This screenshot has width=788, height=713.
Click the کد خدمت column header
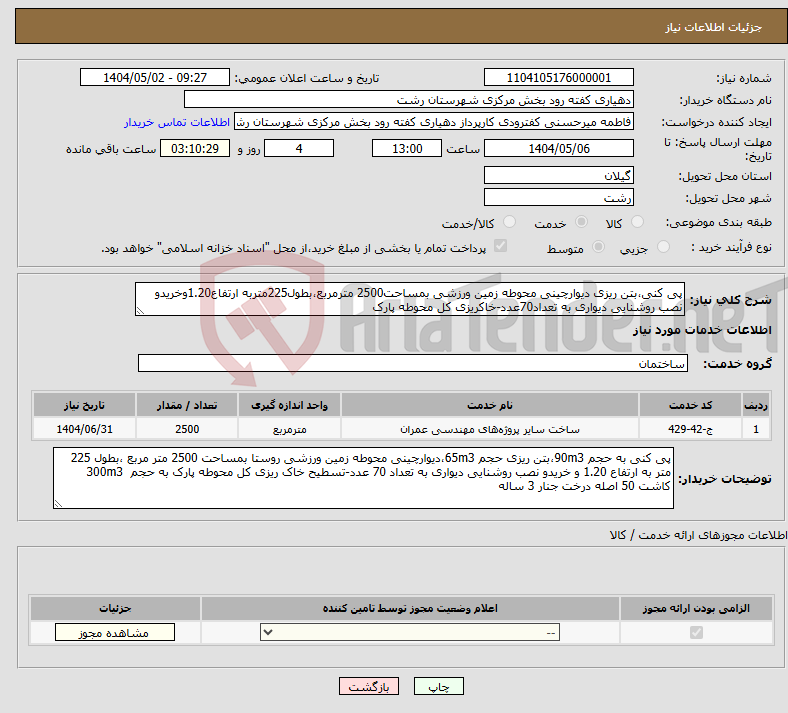coord(691,405)
